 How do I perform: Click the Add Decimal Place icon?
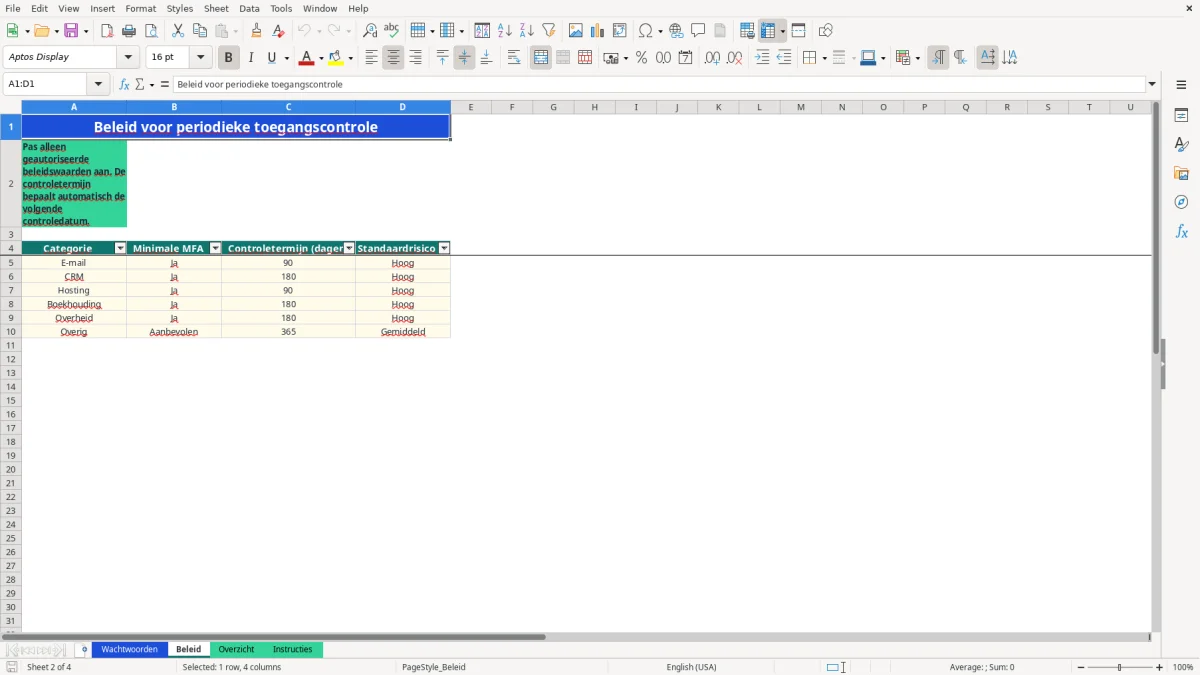coord(712,58)
